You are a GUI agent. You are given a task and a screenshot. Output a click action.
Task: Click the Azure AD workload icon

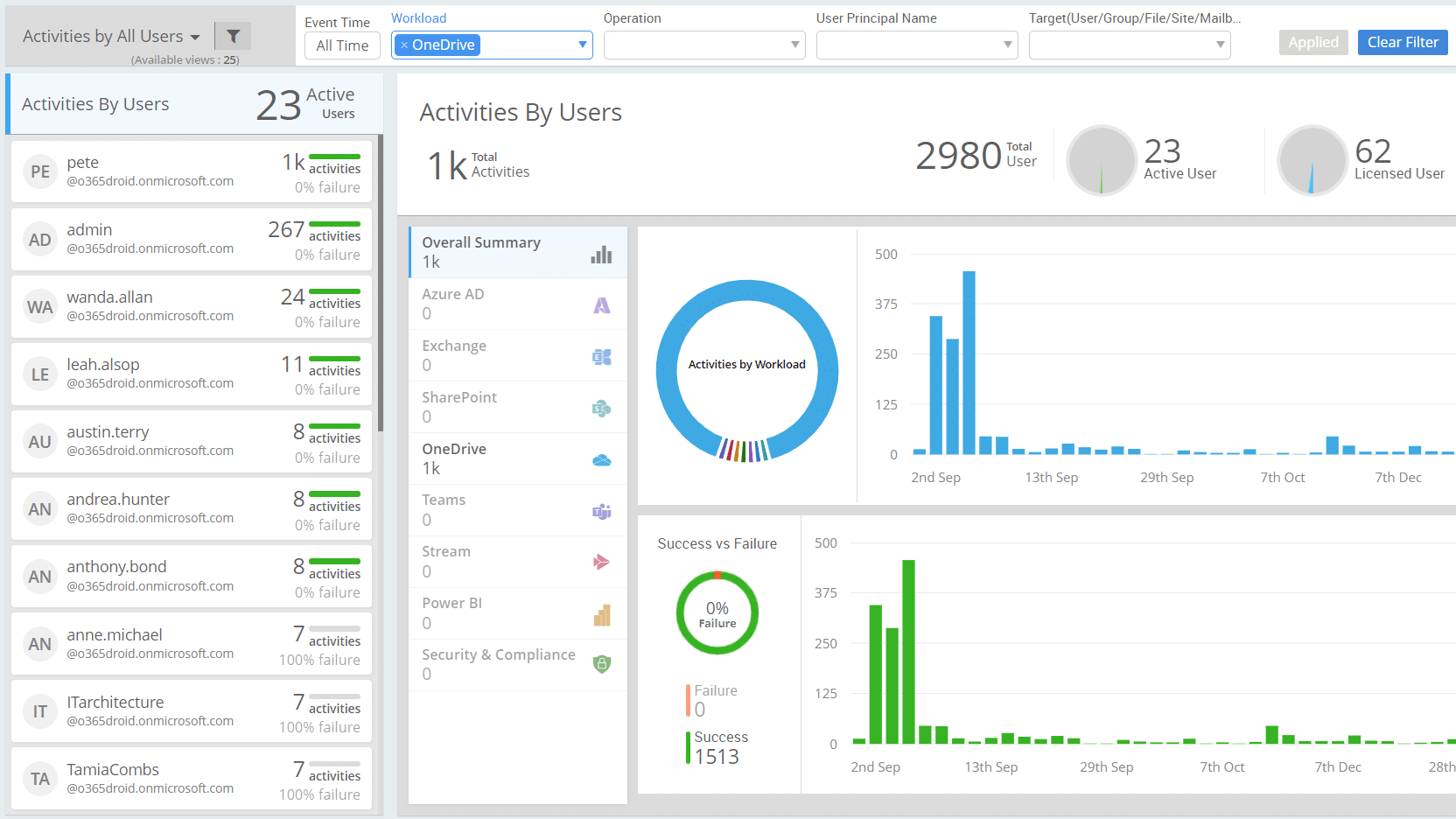click(602, 305)
